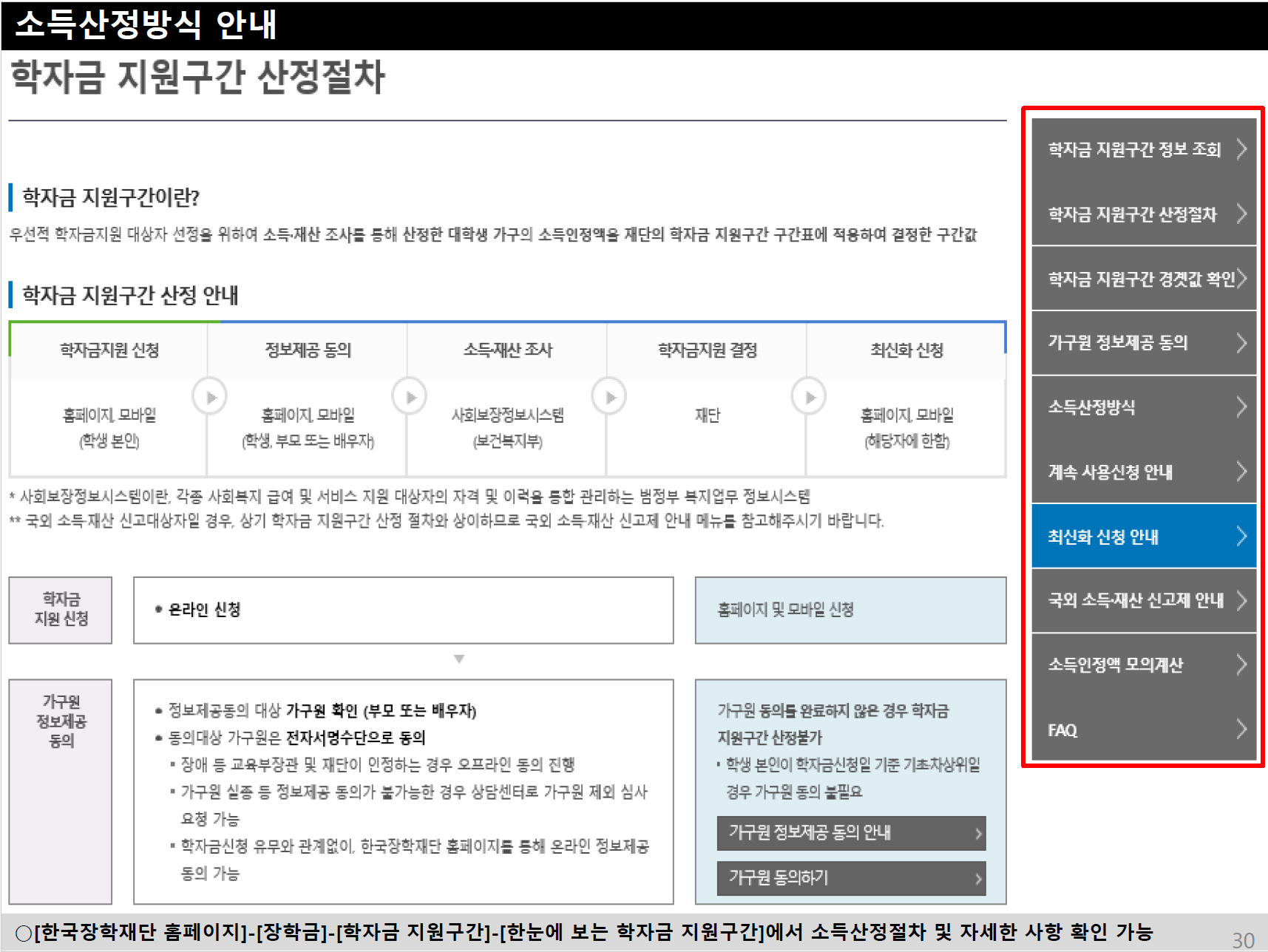Screen dimensions: 1268x952
Task: Click 가구원 정보제공 동의 안내 button
Action: click(x=852, y=833)
